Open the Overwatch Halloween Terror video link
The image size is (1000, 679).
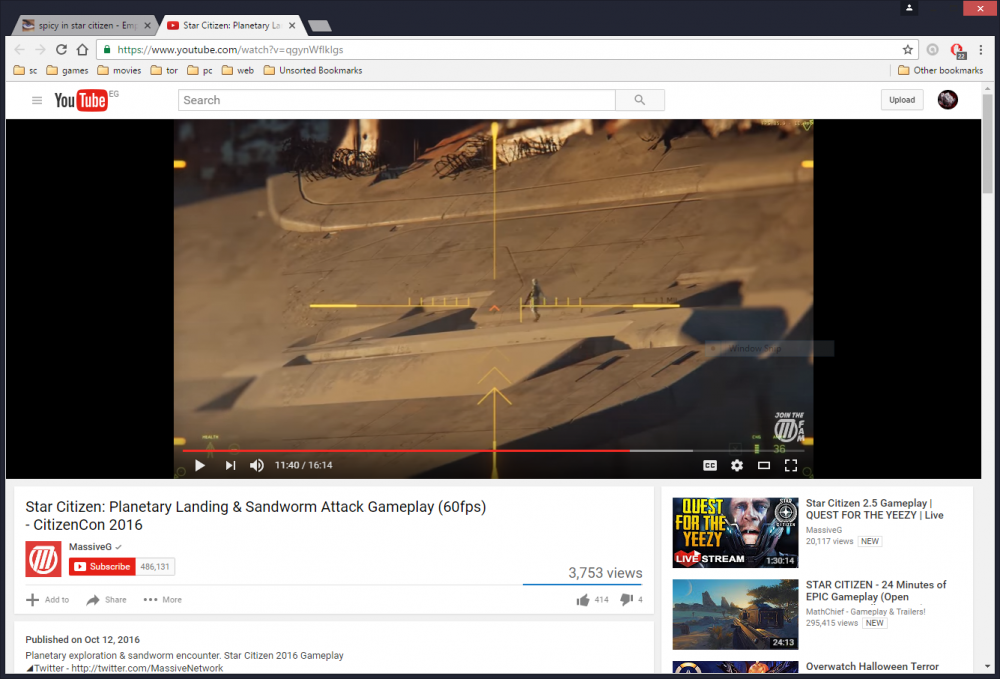[x=872, y=667]
